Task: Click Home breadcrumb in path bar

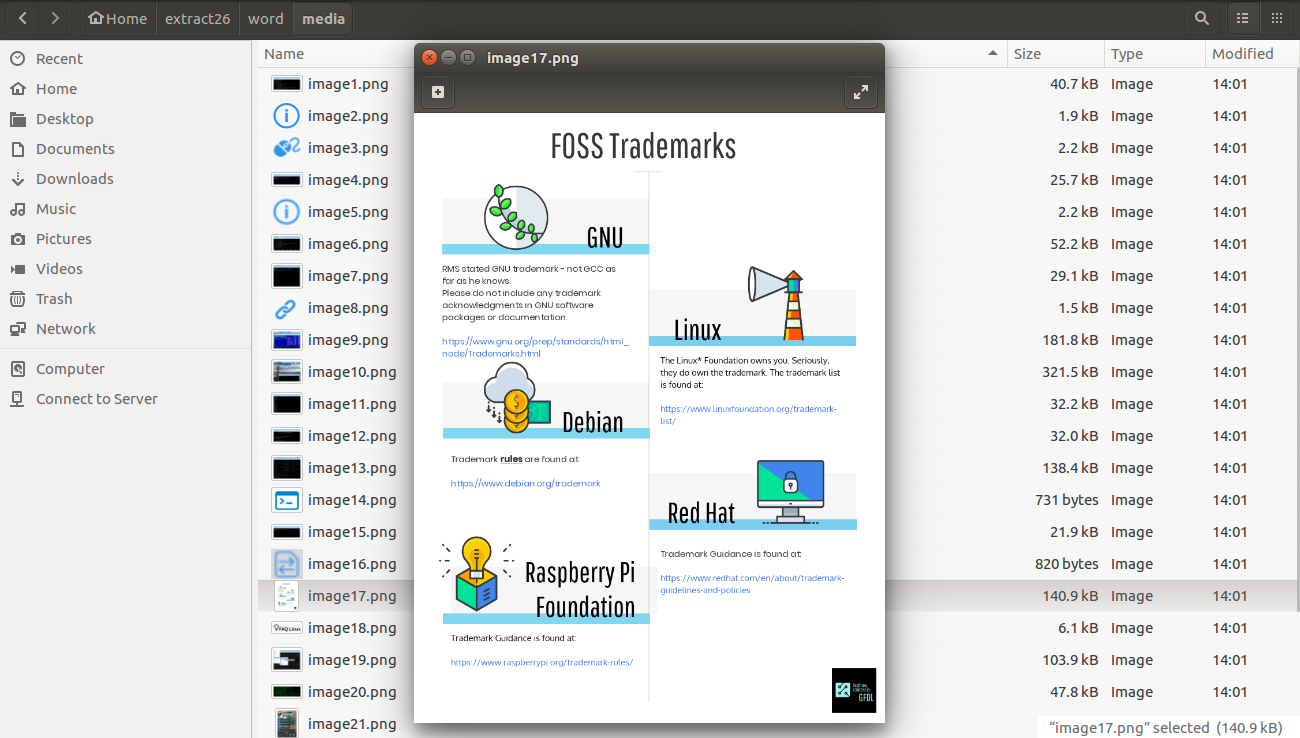Action: point(117,18)
